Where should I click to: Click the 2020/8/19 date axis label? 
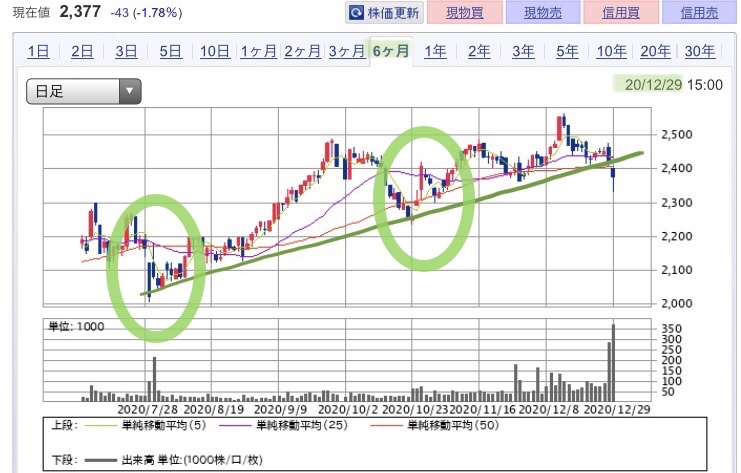point(214,409)
